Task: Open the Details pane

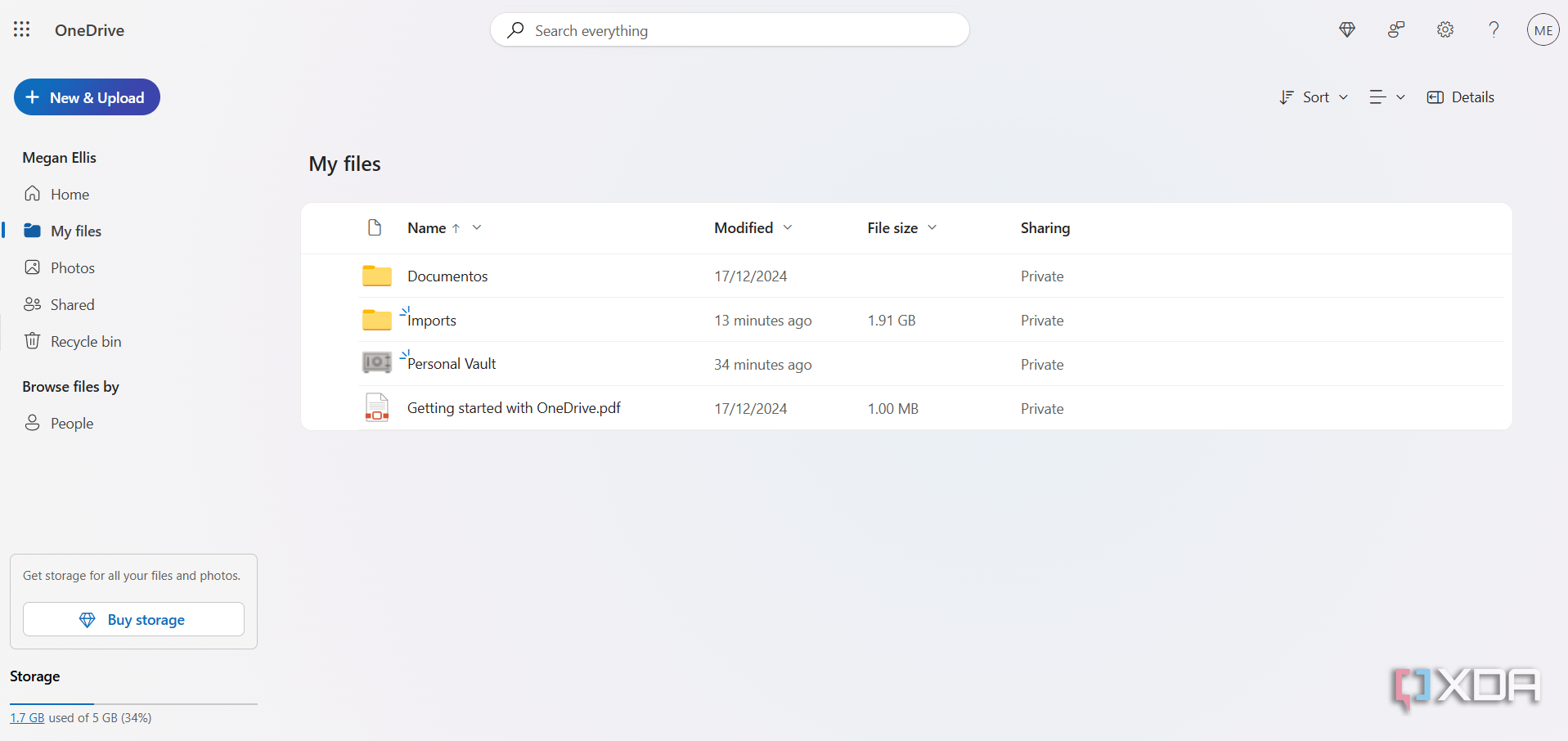Action: click(x=1461, y=97)
